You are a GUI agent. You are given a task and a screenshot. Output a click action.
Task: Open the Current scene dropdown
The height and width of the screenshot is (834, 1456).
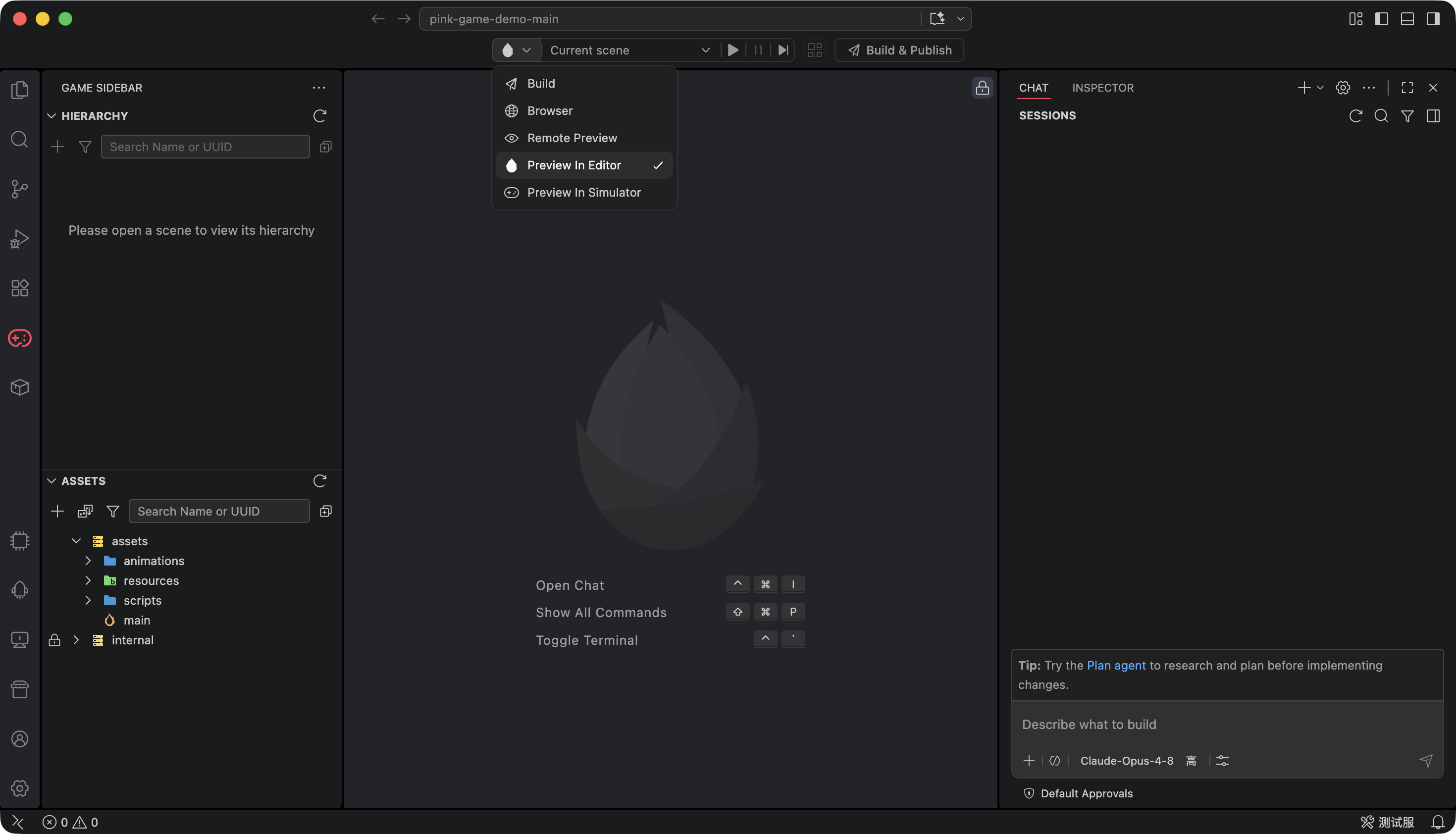click(630, 51)
